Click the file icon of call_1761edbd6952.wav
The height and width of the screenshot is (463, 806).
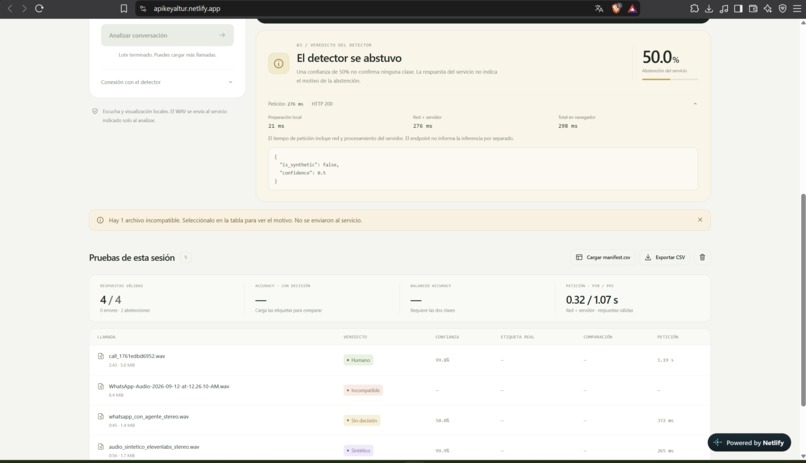[101, 356]
